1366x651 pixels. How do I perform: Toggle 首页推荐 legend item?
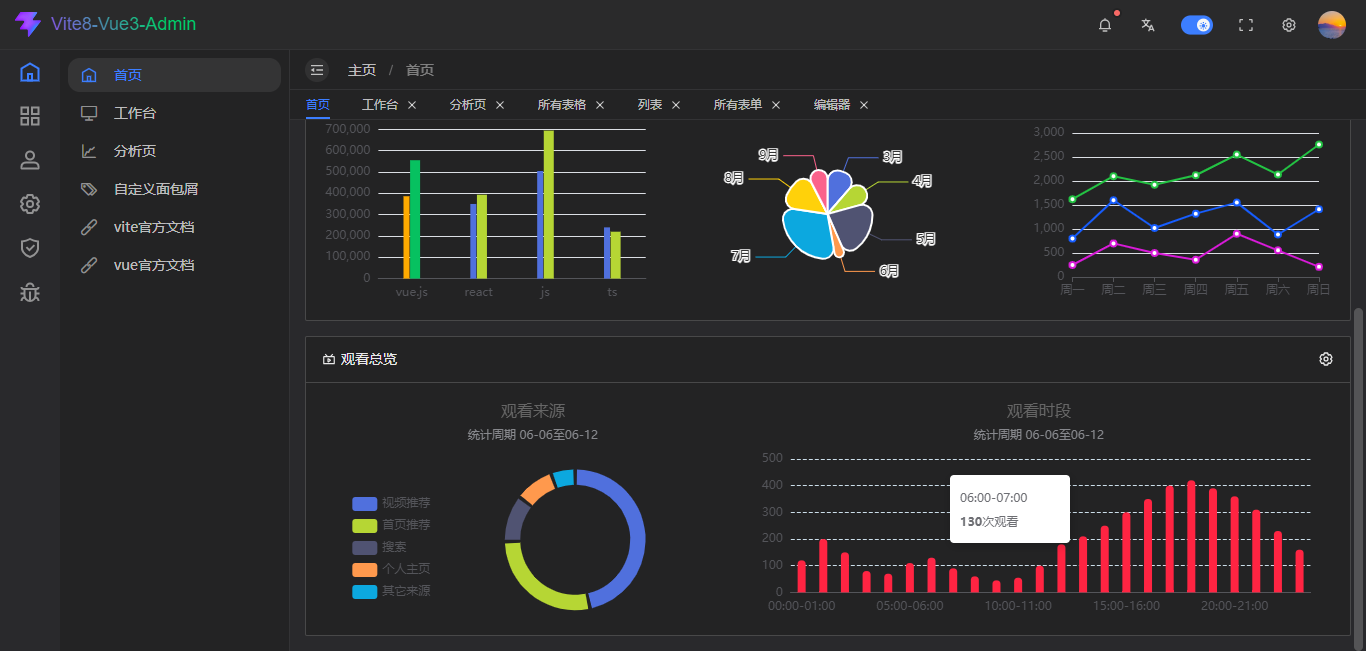[392, 525]
